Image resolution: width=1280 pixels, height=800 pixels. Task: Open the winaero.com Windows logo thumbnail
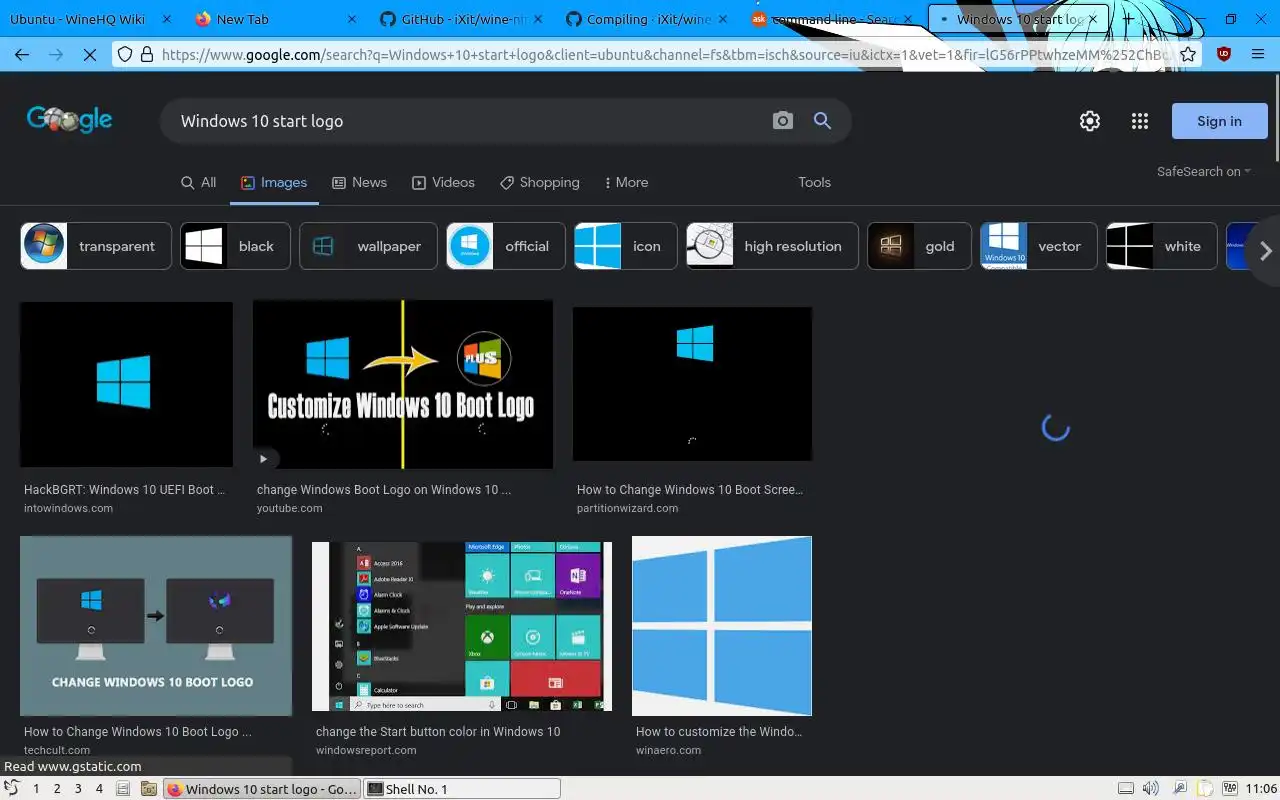tap(722, 626)
